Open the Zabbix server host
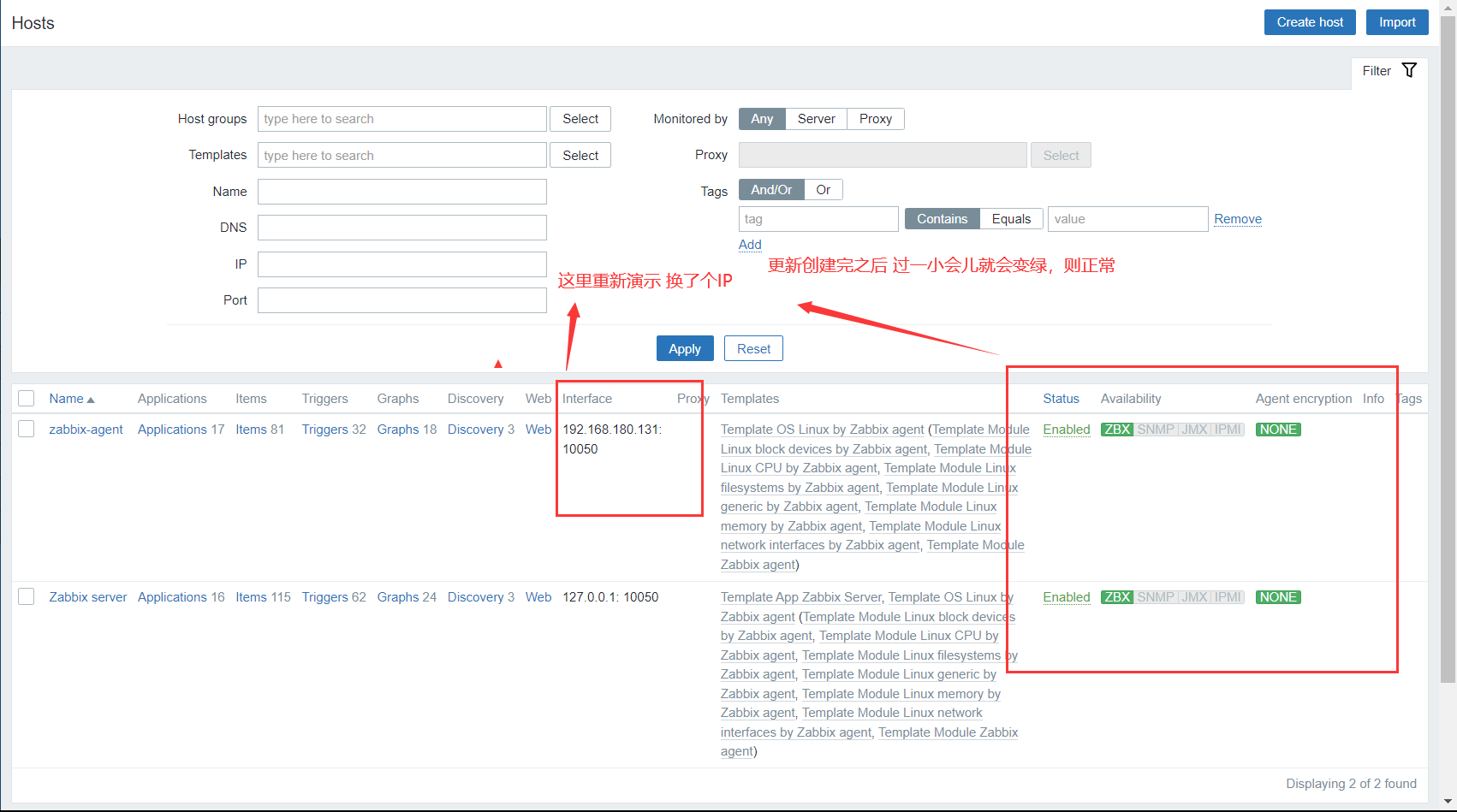The image size is (1457, 812). pyautogui.click(x=87, y=597)
